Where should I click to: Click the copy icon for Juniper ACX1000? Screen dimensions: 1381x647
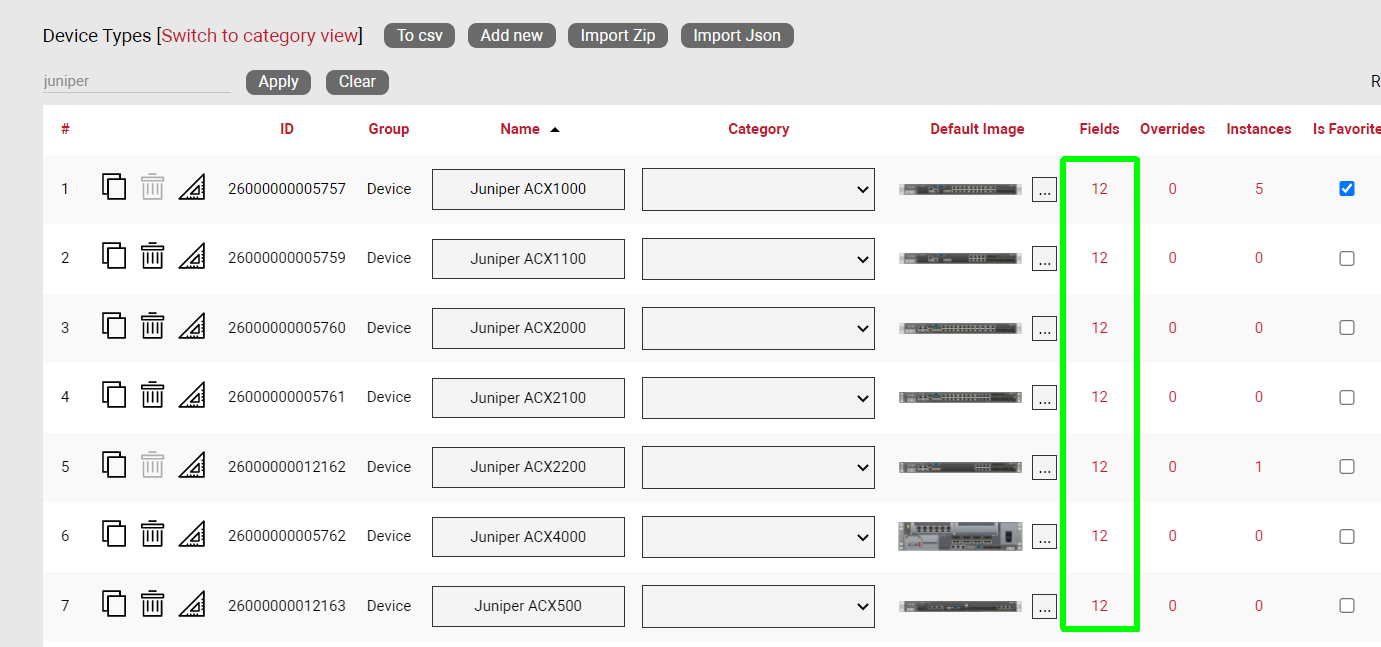pyautogui.click(x=114, y=187)
